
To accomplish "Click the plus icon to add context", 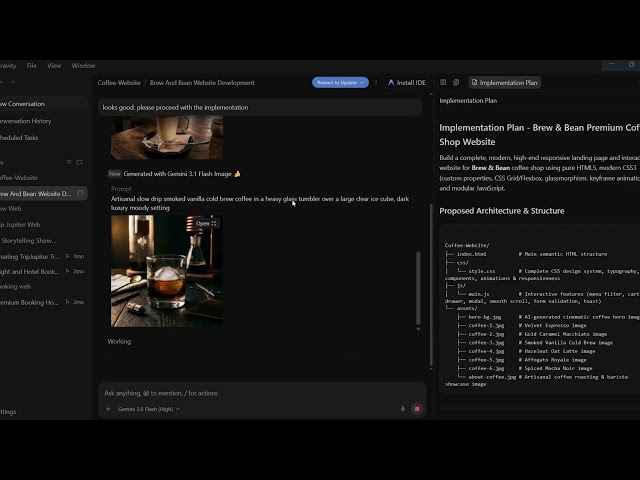I will pyautogui.click(x=108, y=409).
